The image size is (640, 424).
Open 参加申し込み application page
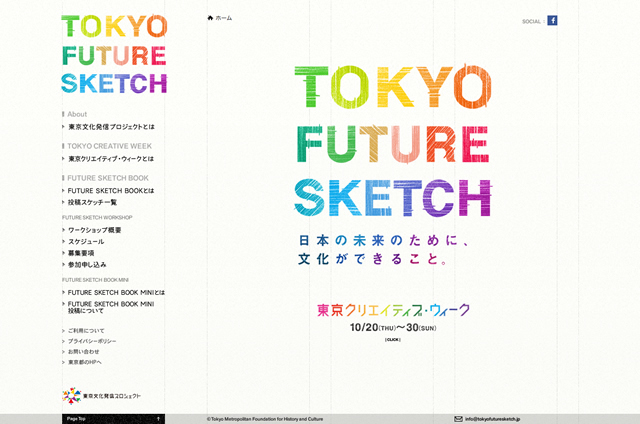[87, 265]
